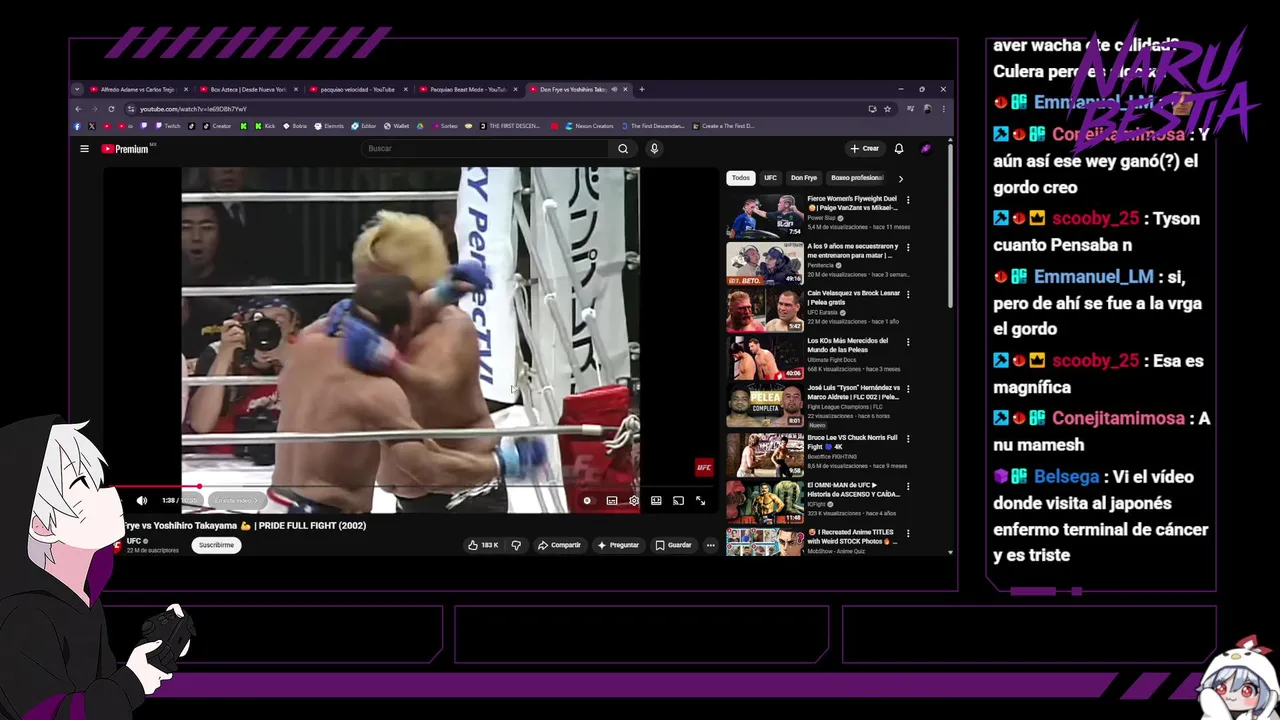1280x720 pixels.
Task: Mute the video volume speaker icon
Action: pyautogui.click(x=141, y=501)
